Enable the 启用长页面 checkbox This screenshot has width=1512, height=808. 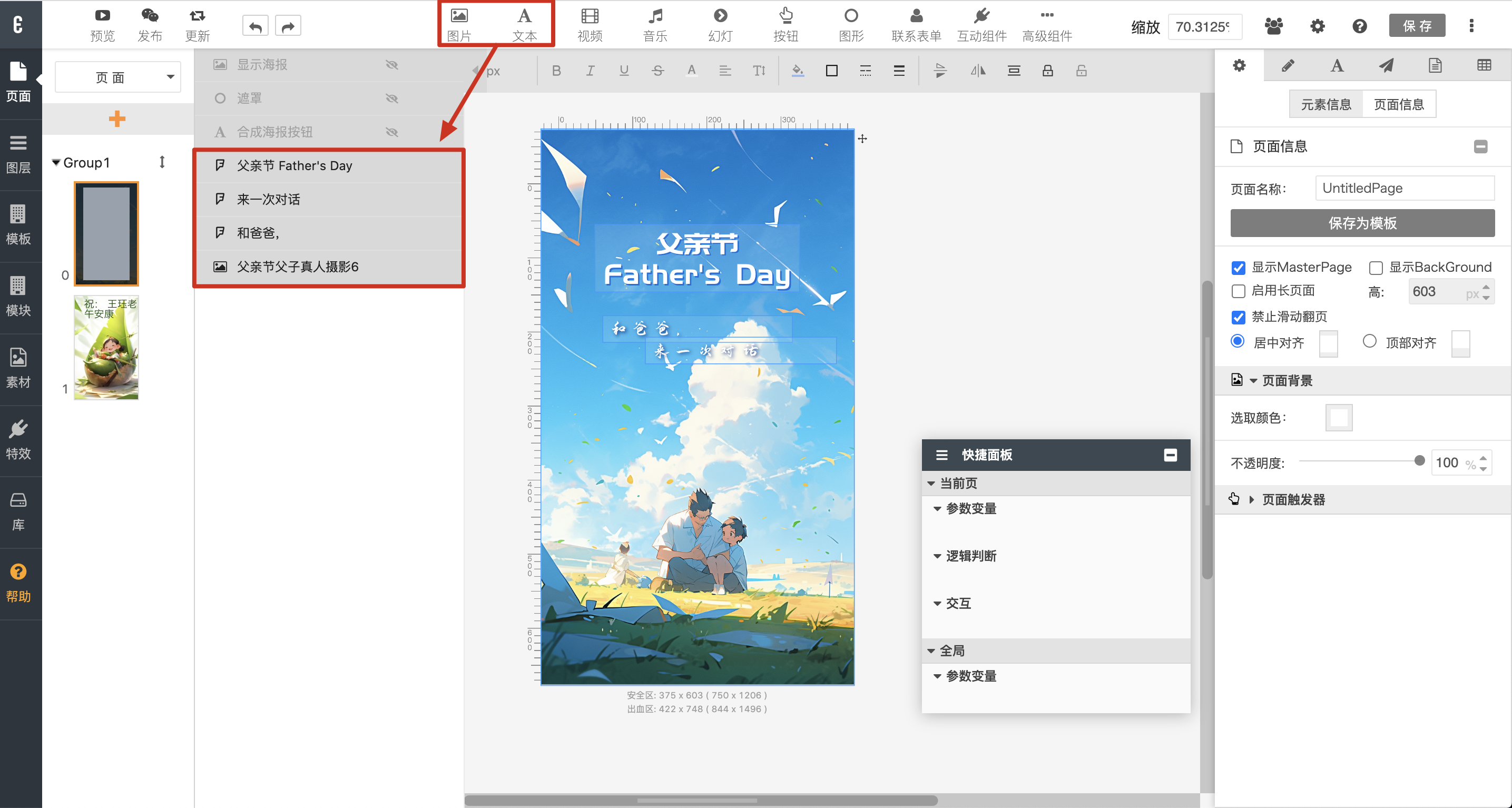coord(1239,291)
